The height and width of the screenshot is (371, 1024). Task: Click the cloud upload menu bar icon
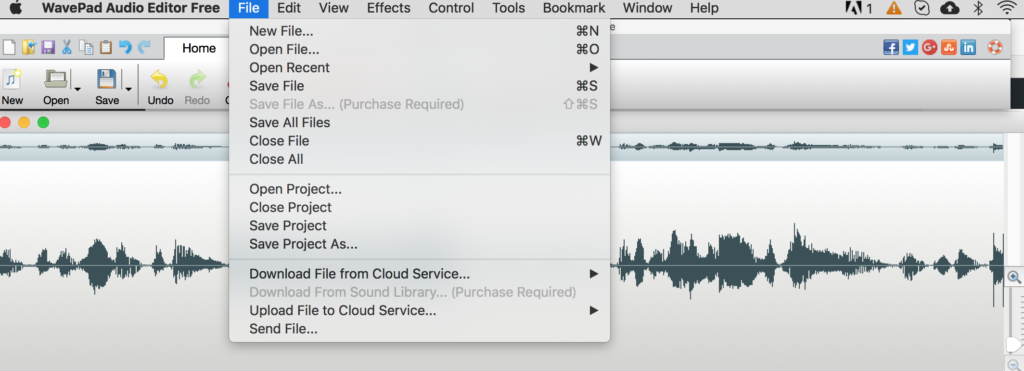(x=949, y=8)
